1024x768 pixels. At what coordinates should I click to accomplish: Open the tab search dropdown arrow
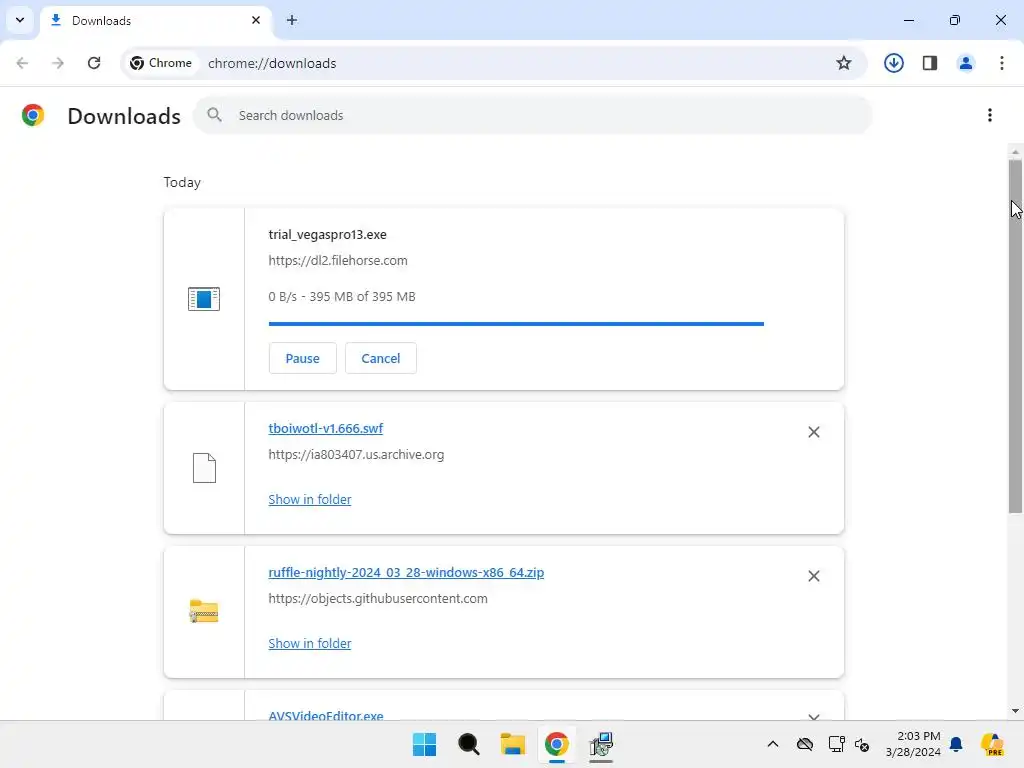(x=20, y=20)
